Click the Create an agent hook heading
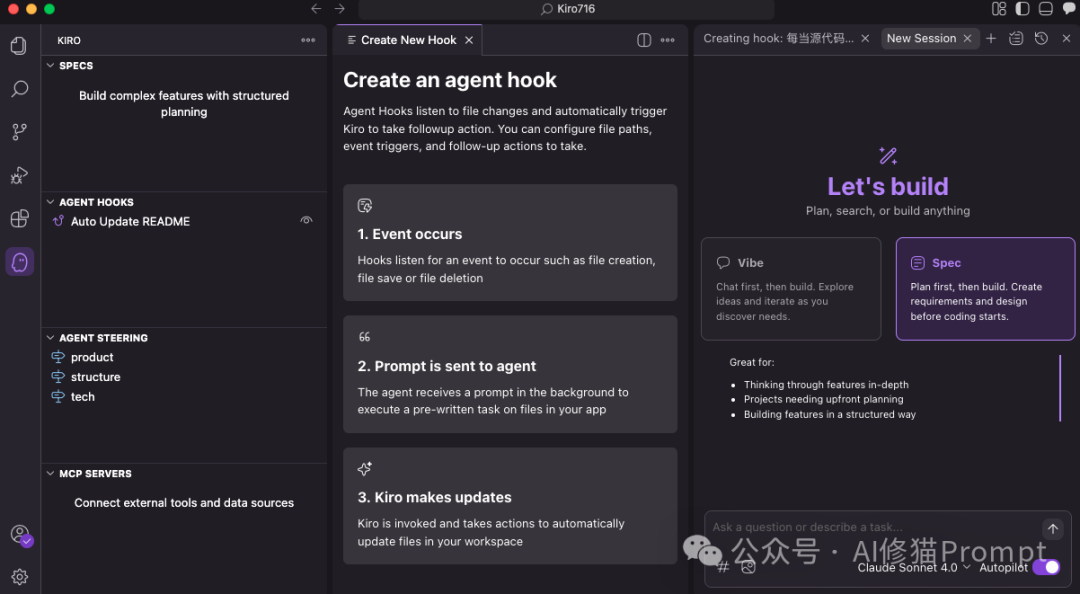The width and height of the screenshot is (1080, 594). [x=450, y=80]
